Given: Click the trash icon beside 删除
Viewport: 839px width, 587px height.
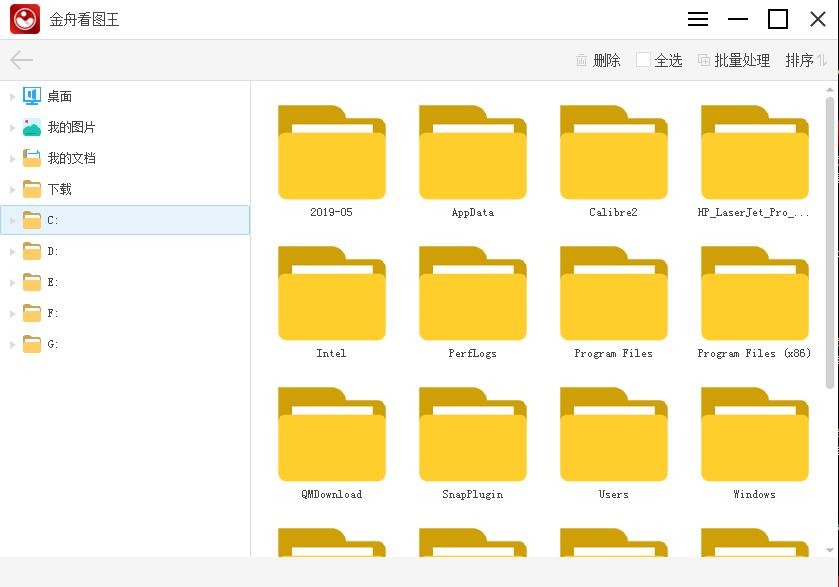Looking at the screenshot, I should click(x=581, y=60).
